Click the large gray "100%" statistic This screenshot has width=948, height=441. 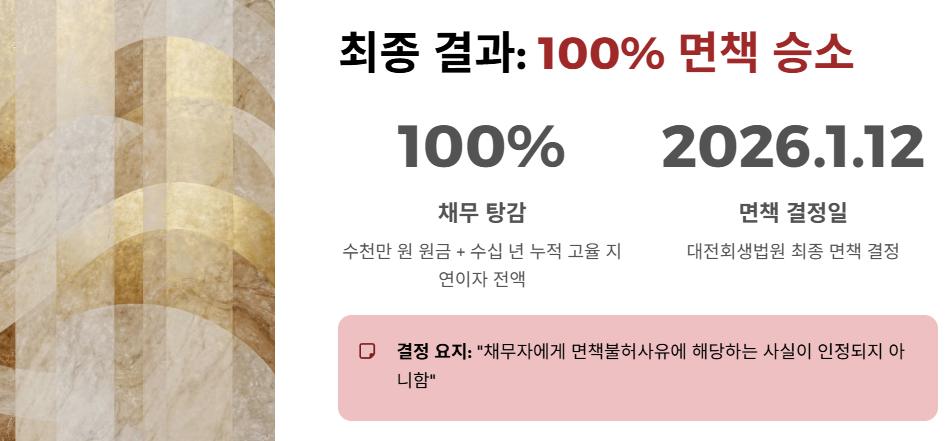[x=481, y=147]
